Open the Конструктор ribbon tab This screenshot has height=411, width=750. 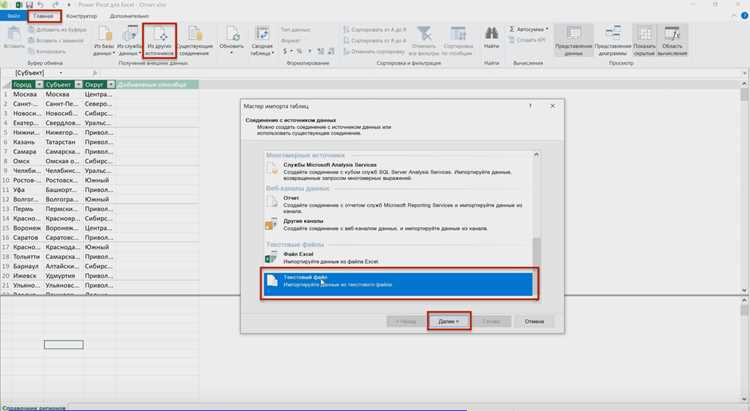pos(81,16)
